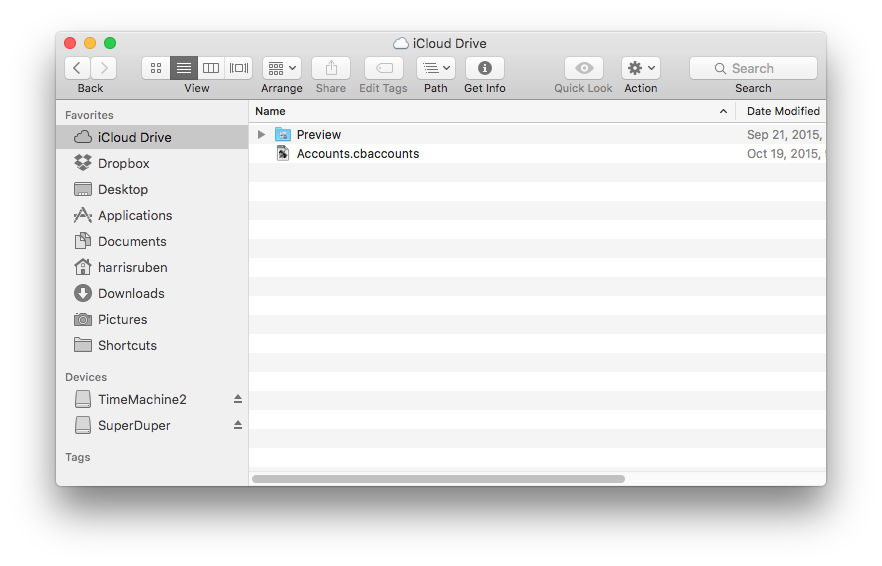Open Applications in the sidebar

(152, 215)
